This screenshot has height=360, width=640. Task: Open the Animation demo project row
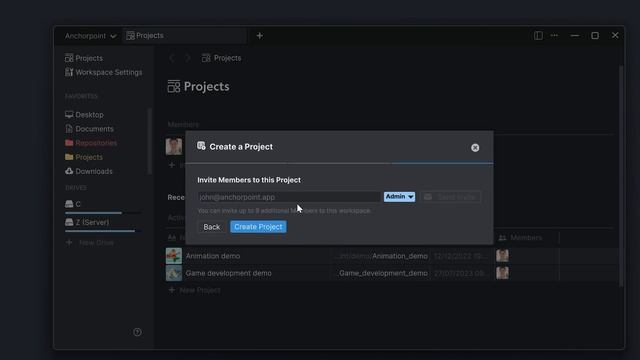point(391,256)
